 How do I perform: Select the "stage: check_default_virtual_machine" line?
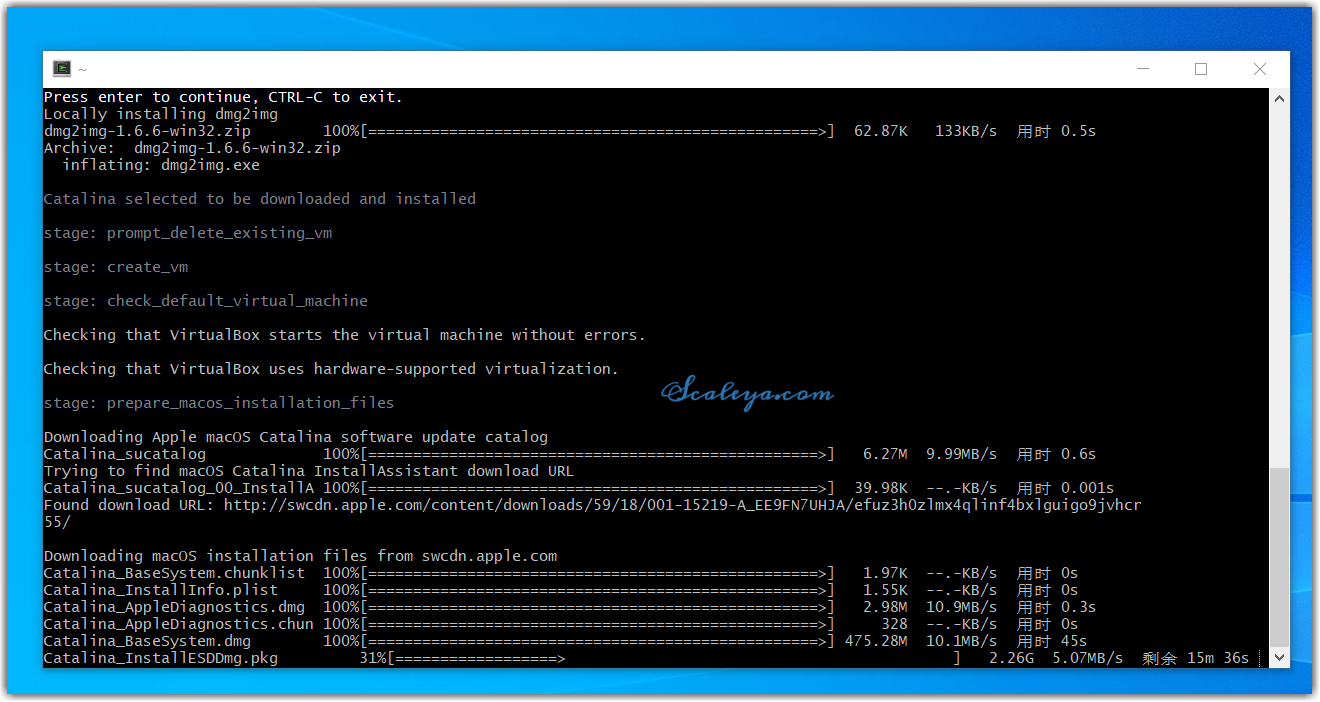206,301
